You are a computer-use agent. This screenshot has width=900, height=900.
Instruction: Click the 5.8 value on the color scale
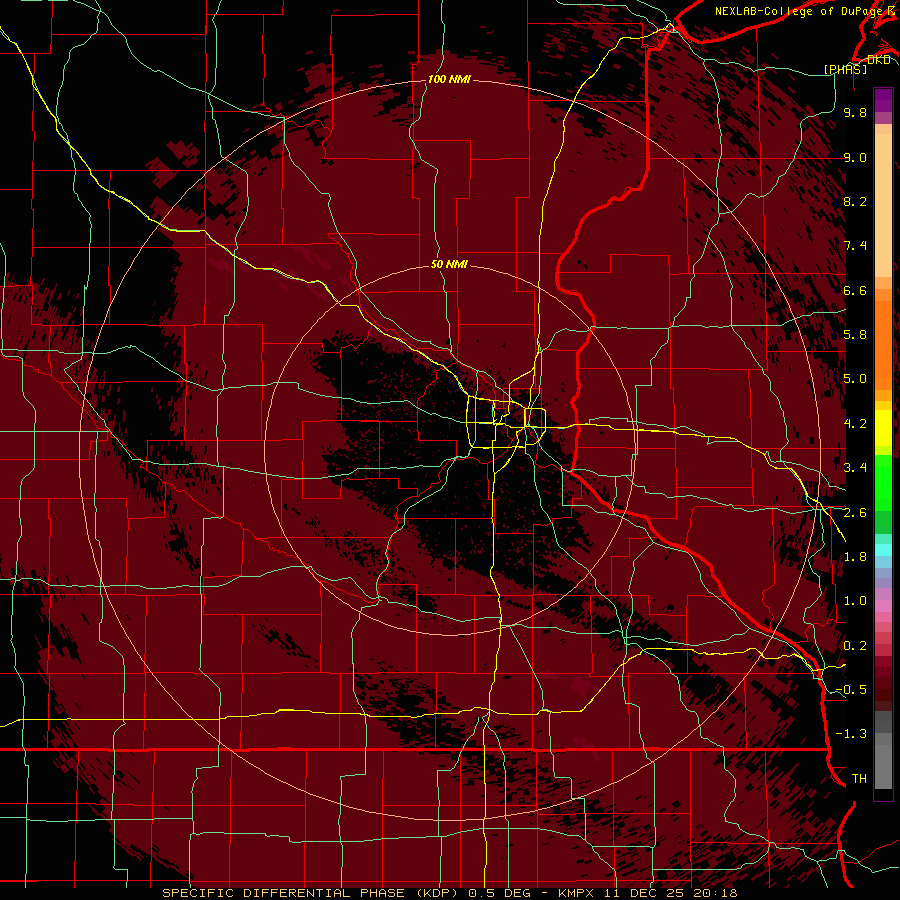pyautogui.click(x=855, y=335)
